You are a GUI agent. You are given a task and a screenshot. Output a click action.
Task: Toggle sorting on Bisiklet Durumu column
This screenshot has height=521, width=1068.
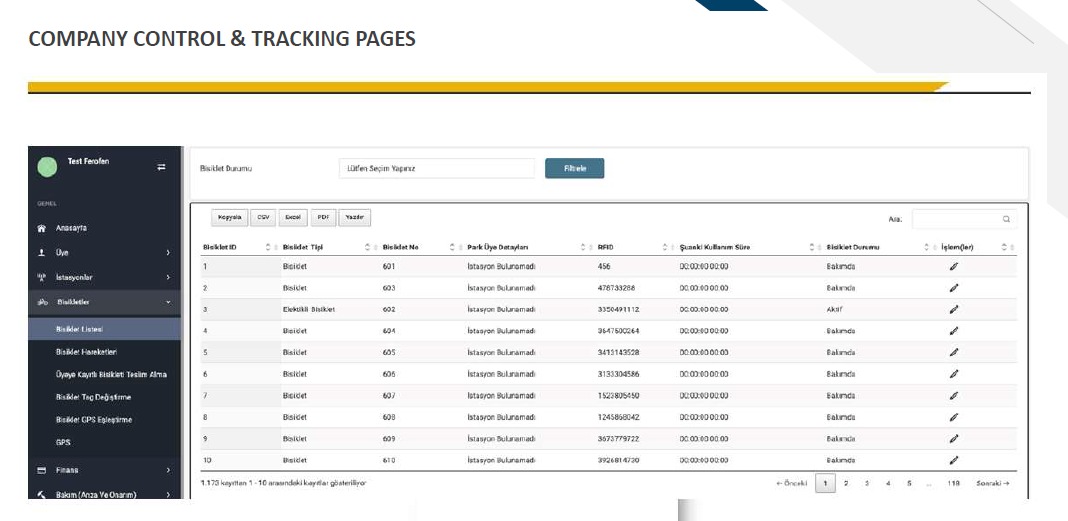coord(926,247)
